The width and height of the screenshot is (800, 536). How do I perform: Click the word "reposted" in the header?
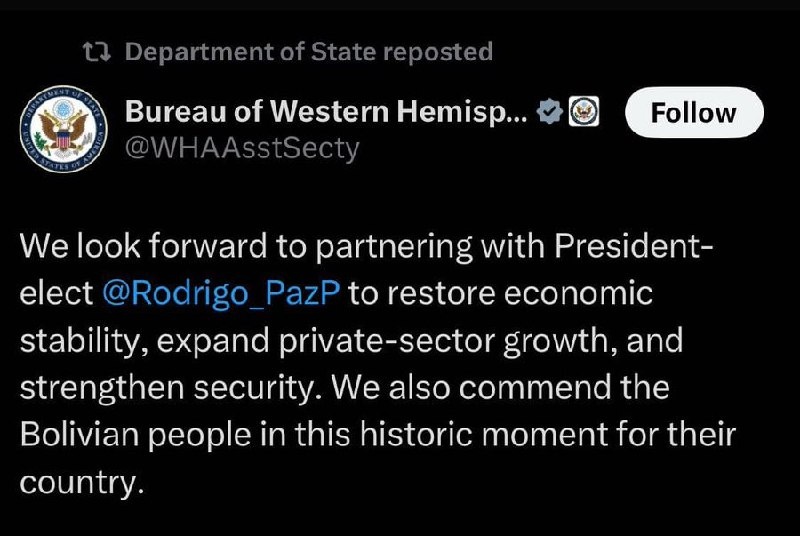point(437,52)
